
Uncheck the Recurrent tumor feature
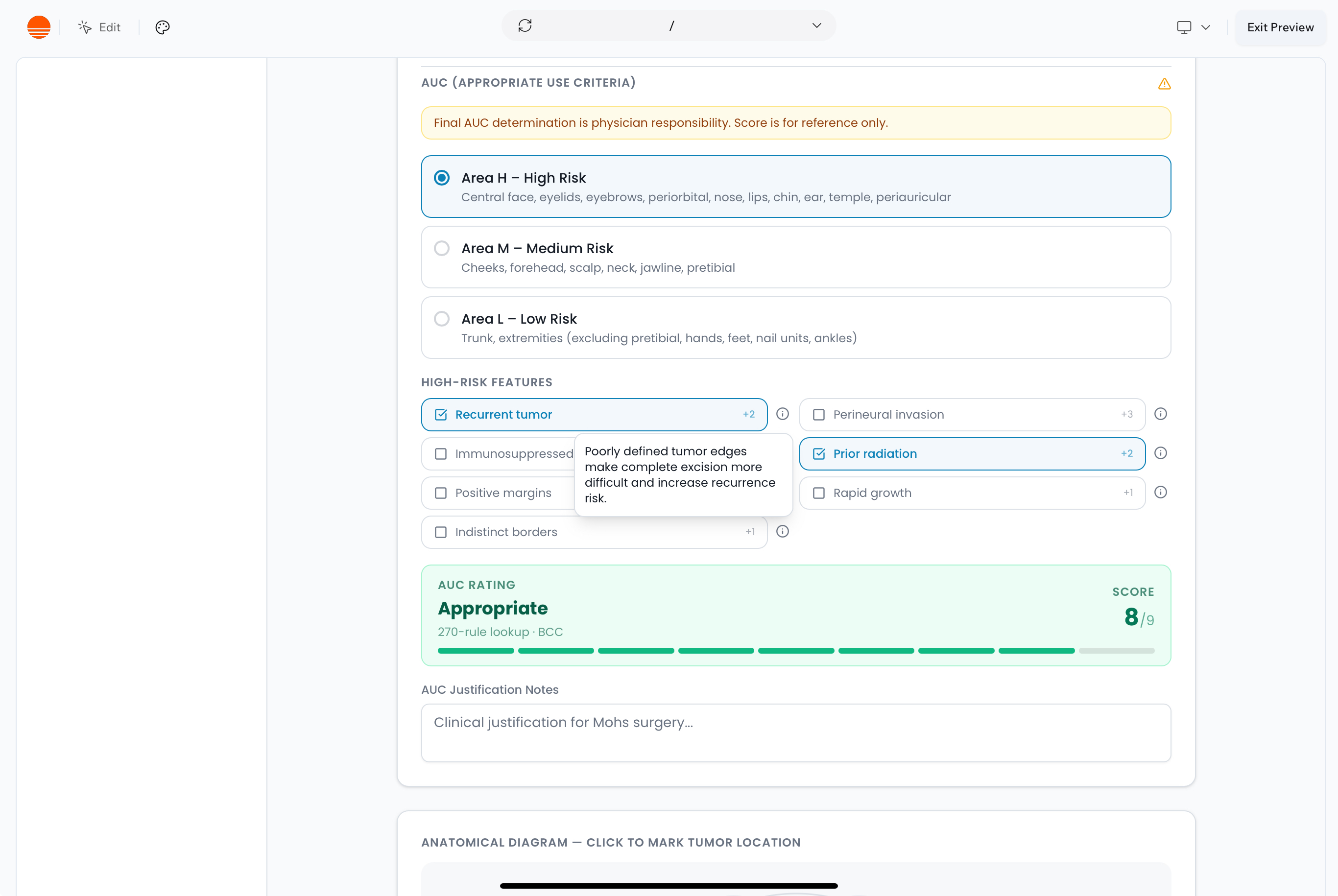click(441, 414)
